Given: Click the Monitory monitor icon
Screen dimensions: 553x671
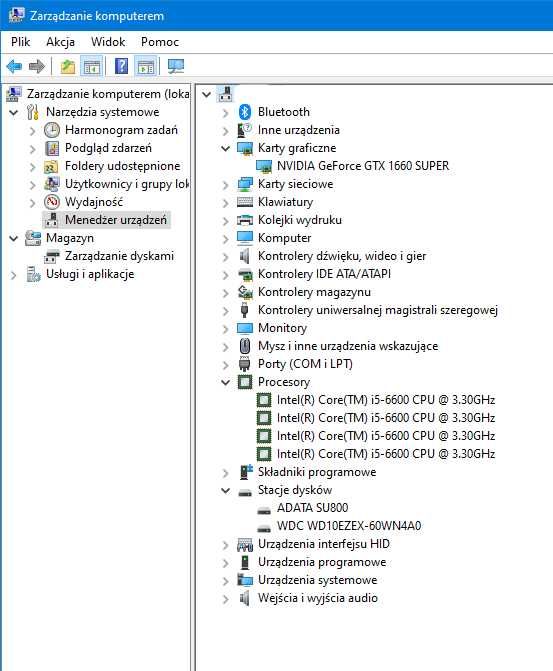Looking at the screenshot, I should coord(245,328).
